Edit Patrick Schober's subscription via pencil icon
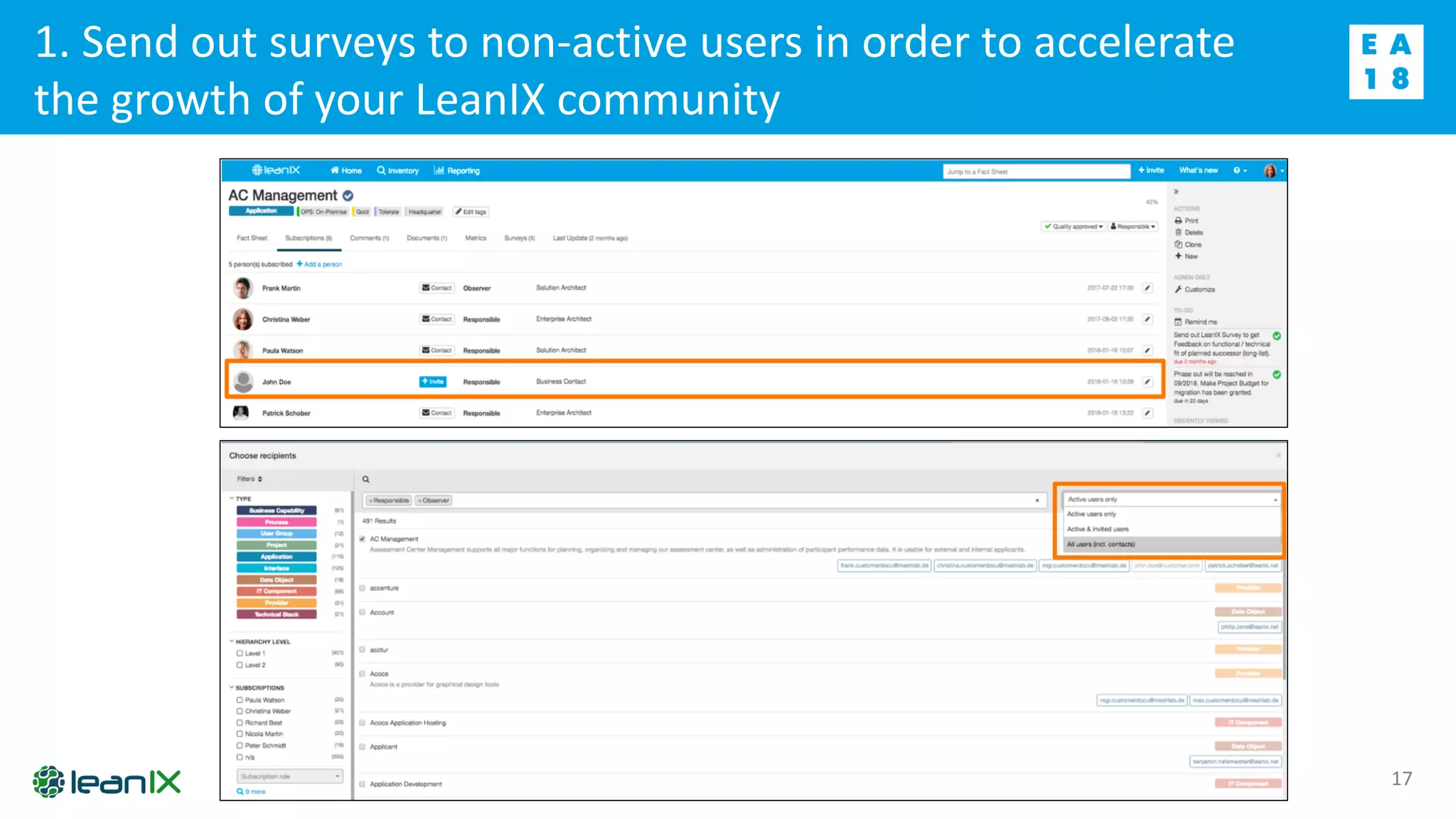 (x=1147, y=413)
